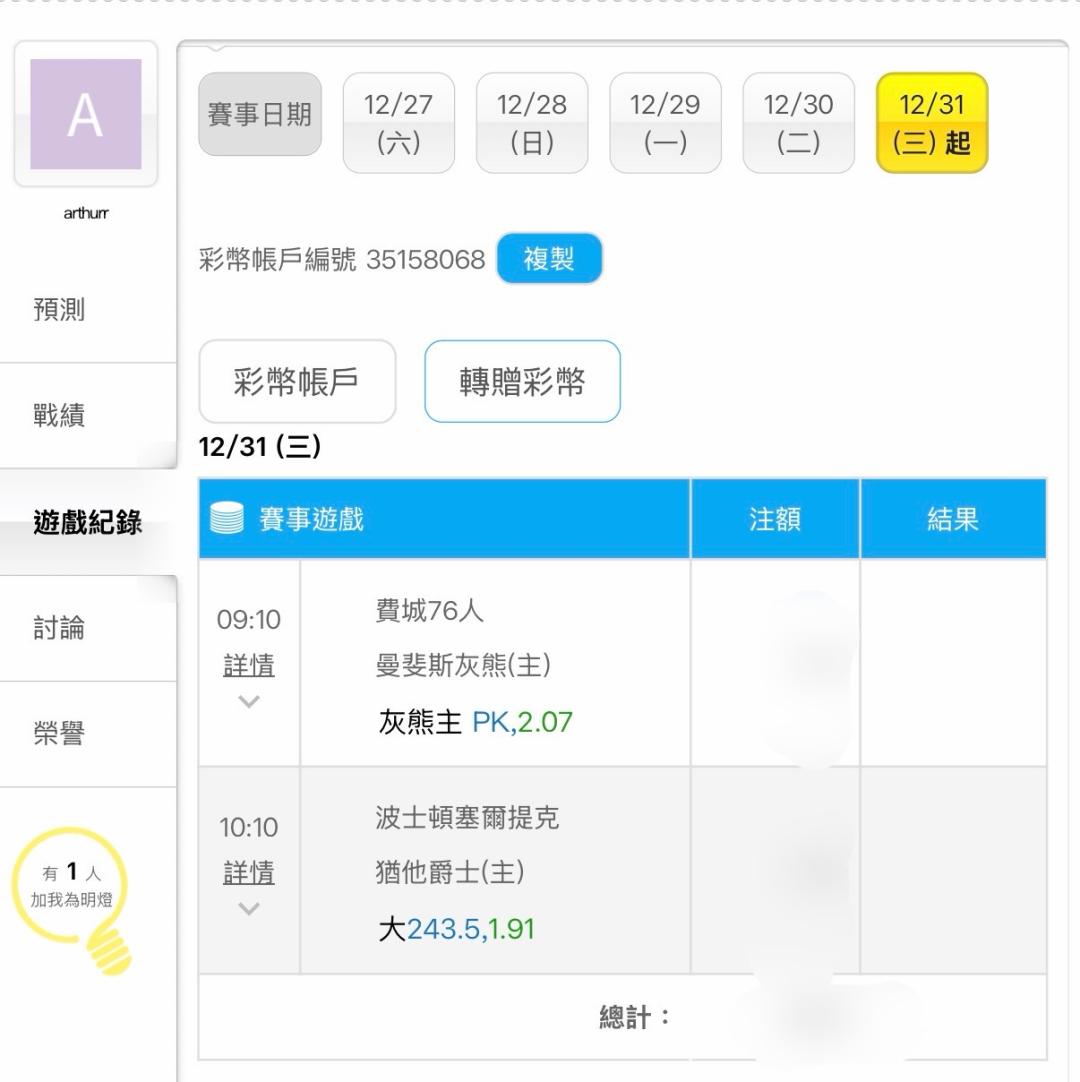Open the 戰績 sidebar item
Image resolution: width=1080 pixels, height=1082 pixels.
point(60,416)
